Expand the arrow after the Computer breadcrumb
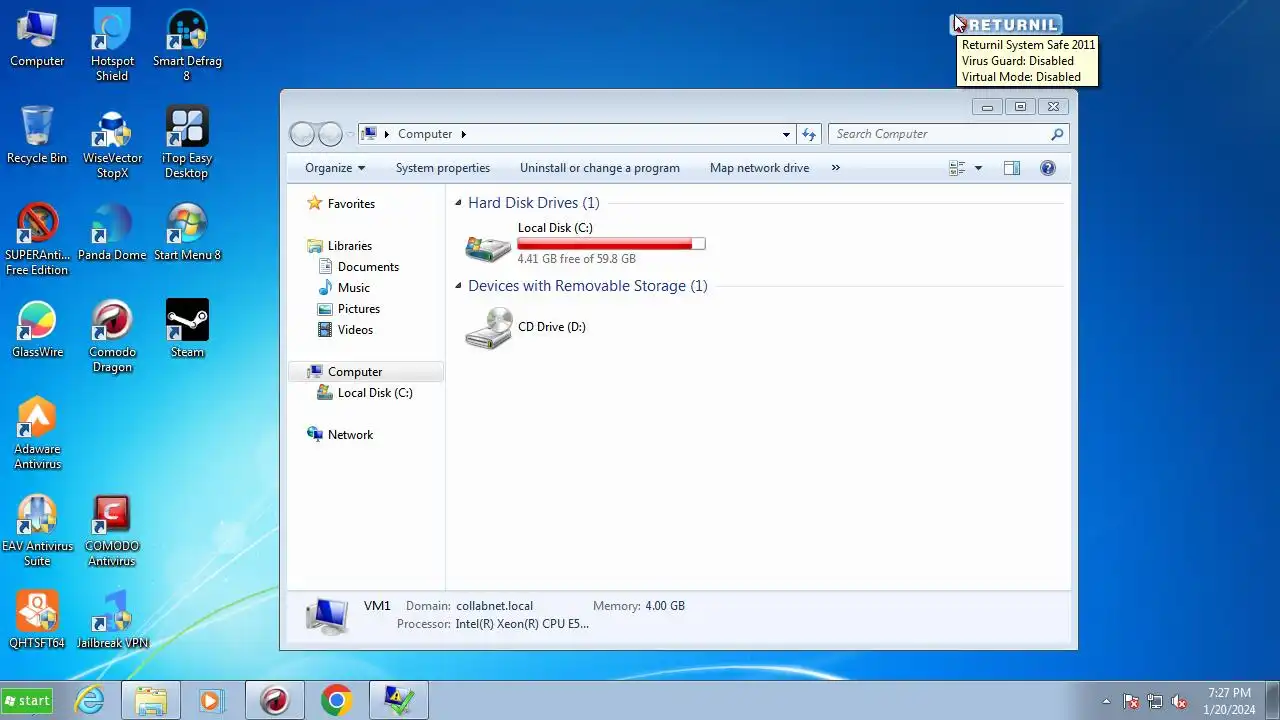 464,134
